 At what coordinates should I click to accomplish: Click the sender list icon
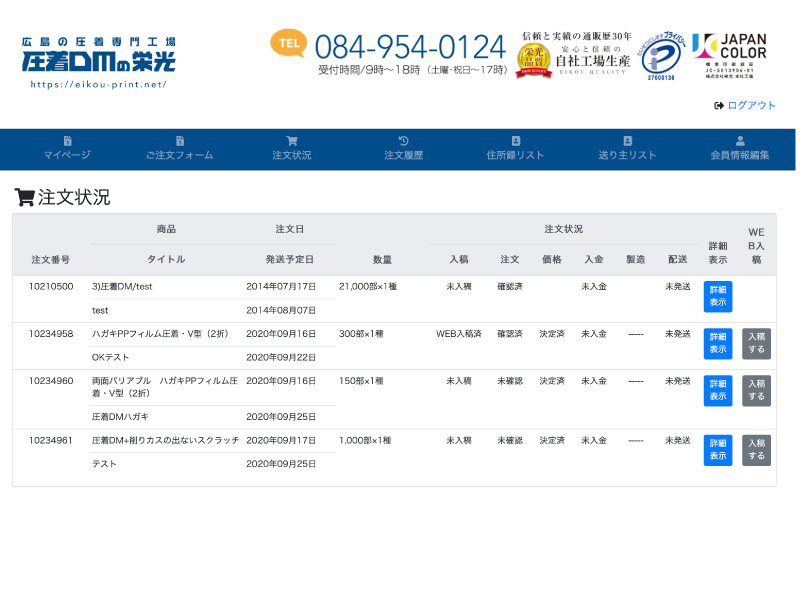pos(628,141)
